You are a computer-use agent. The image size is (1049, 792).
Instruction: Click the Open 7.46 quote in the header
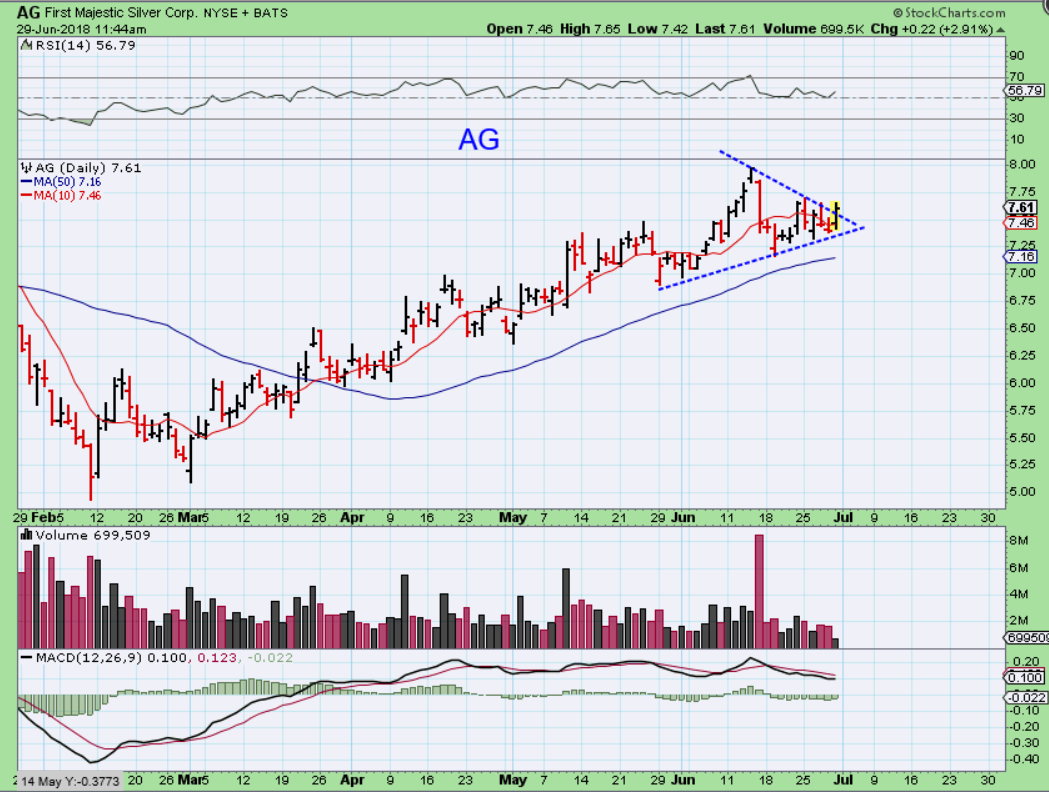pos(520,29)
